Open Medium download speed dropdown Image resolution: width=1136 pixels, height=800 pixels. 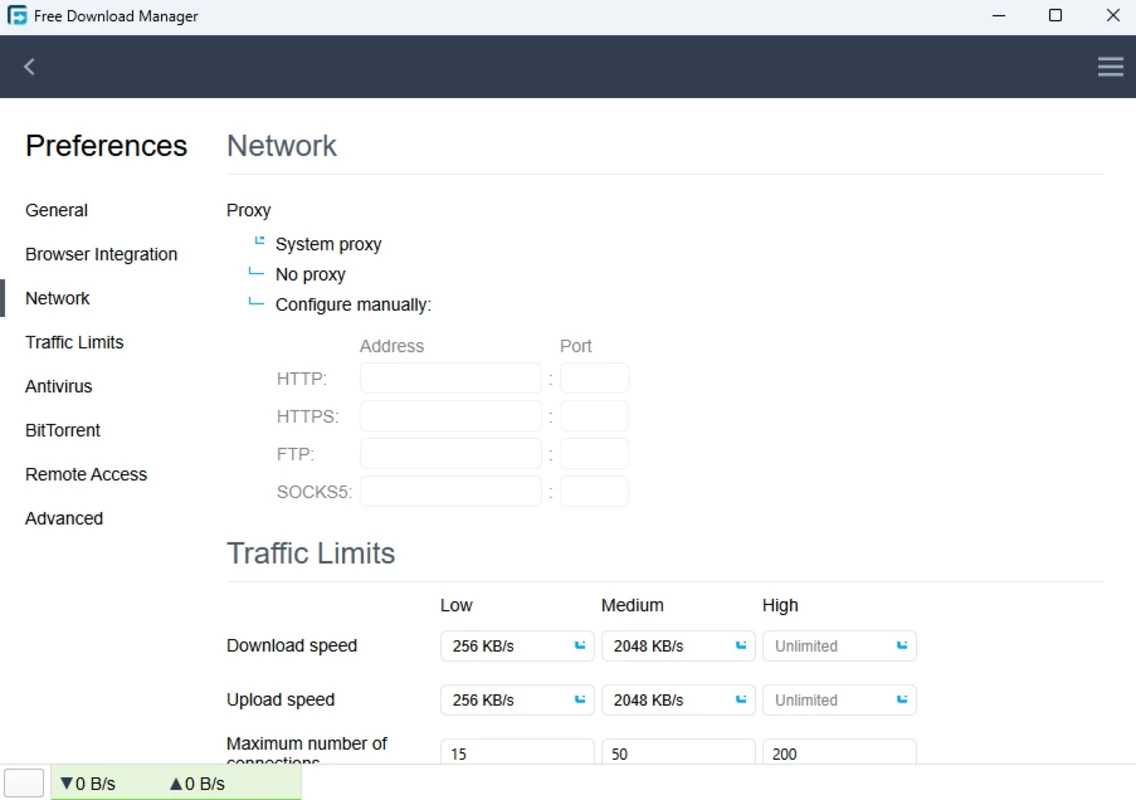pos(678,646)
